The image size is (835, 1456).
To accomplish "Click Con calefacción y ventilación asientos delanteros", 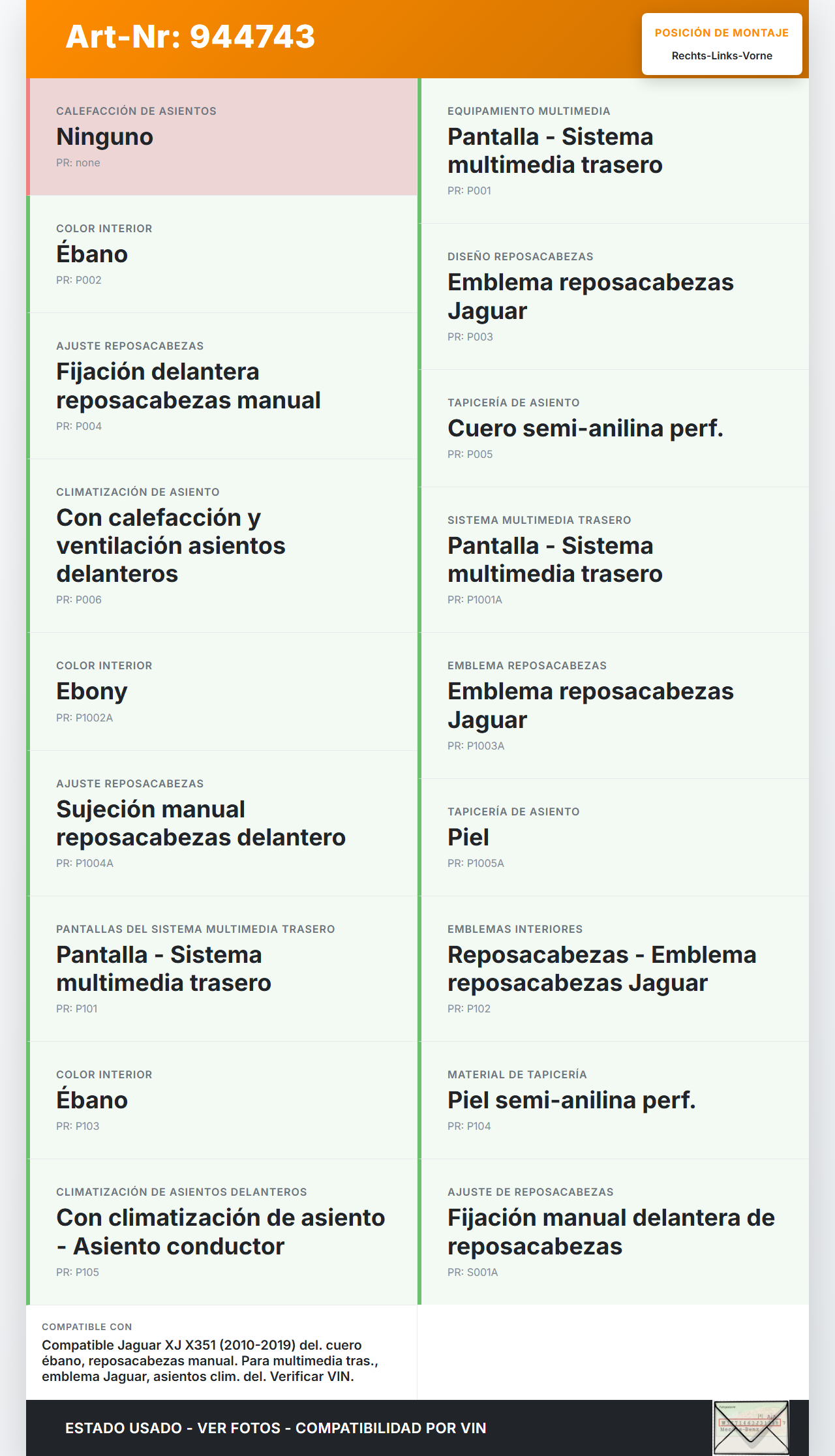I will [222, 546].
